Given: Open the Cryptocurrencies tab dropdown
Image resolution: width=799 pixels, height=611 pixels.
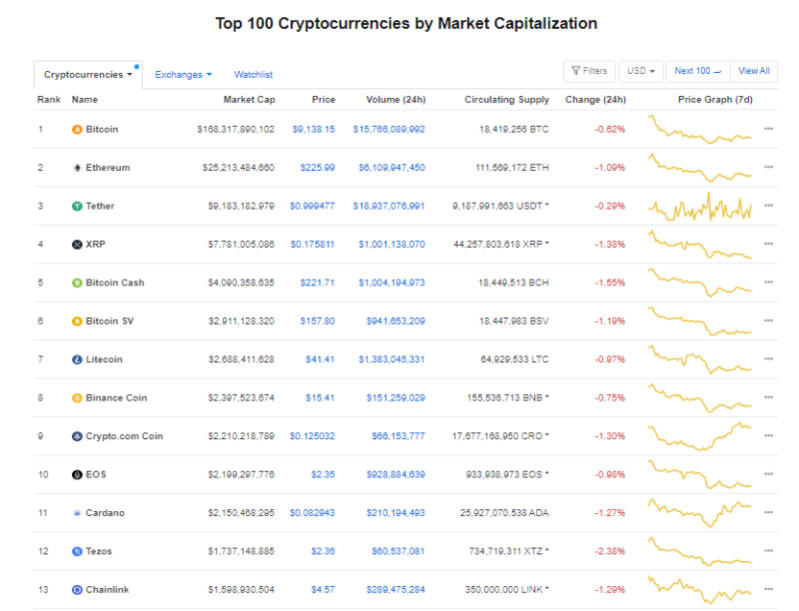Looking at the screenshot, I should point(88,74).
